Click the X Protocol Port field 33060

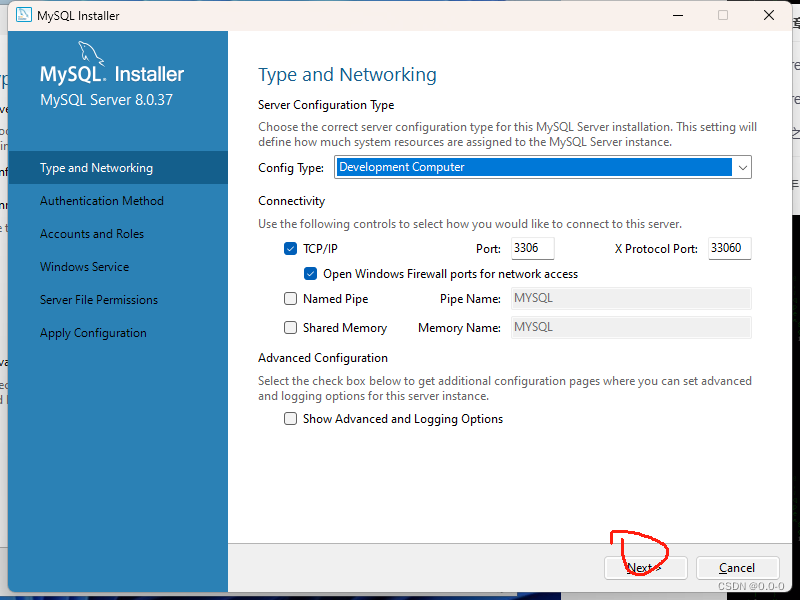(730, 248)
